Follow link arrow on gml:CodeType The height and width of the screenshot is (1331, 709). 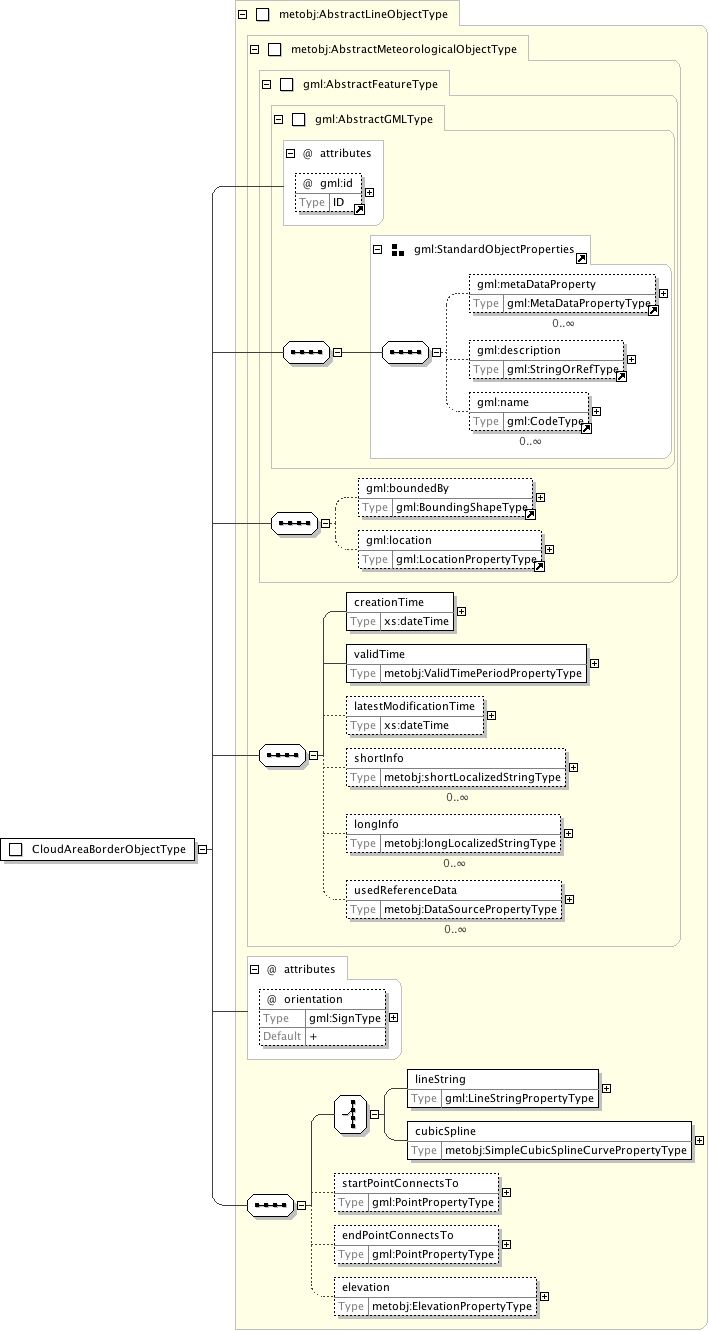click(x=586, y=428)
